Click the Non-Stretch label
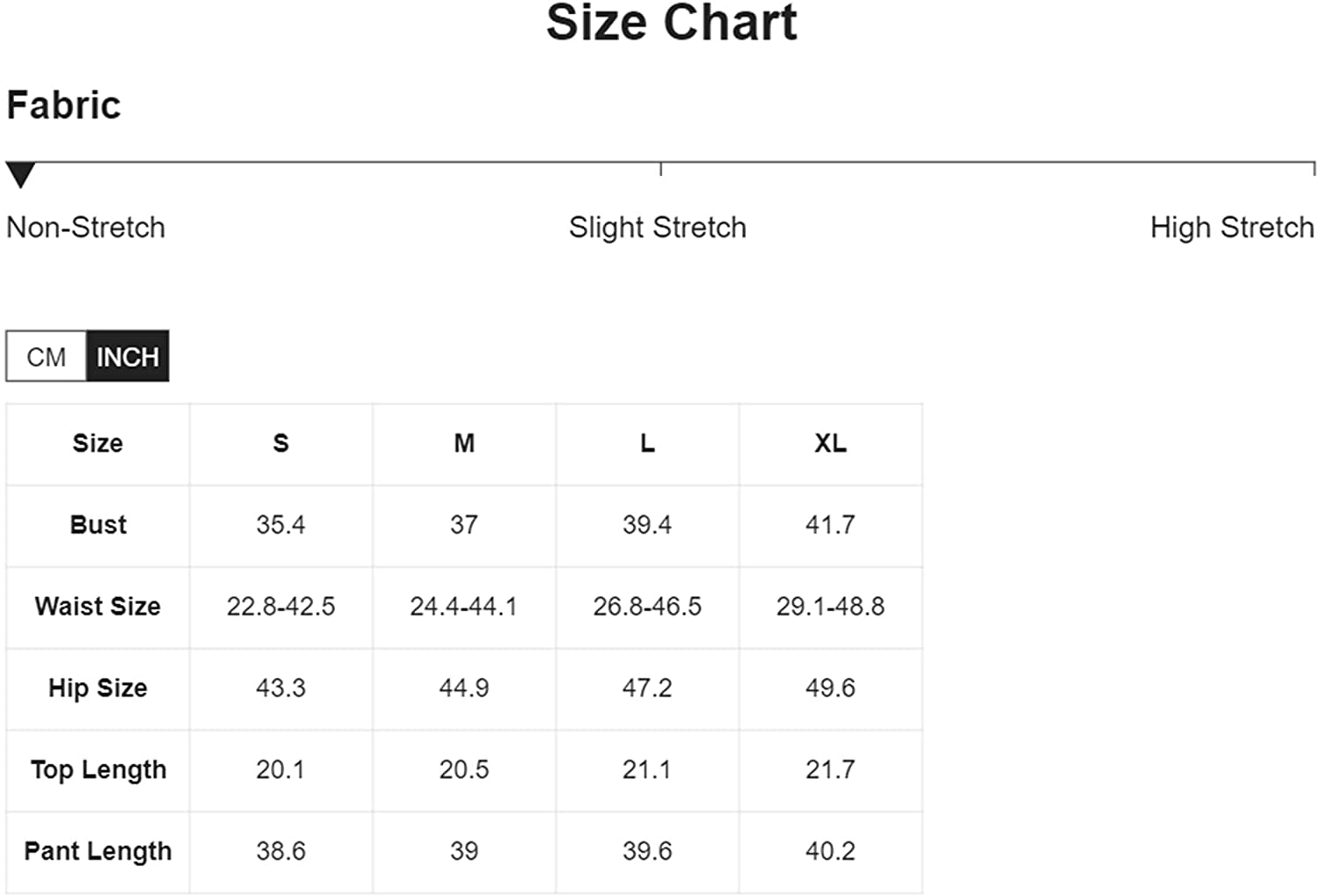The image size is (1319, 896). coord(85,228)
